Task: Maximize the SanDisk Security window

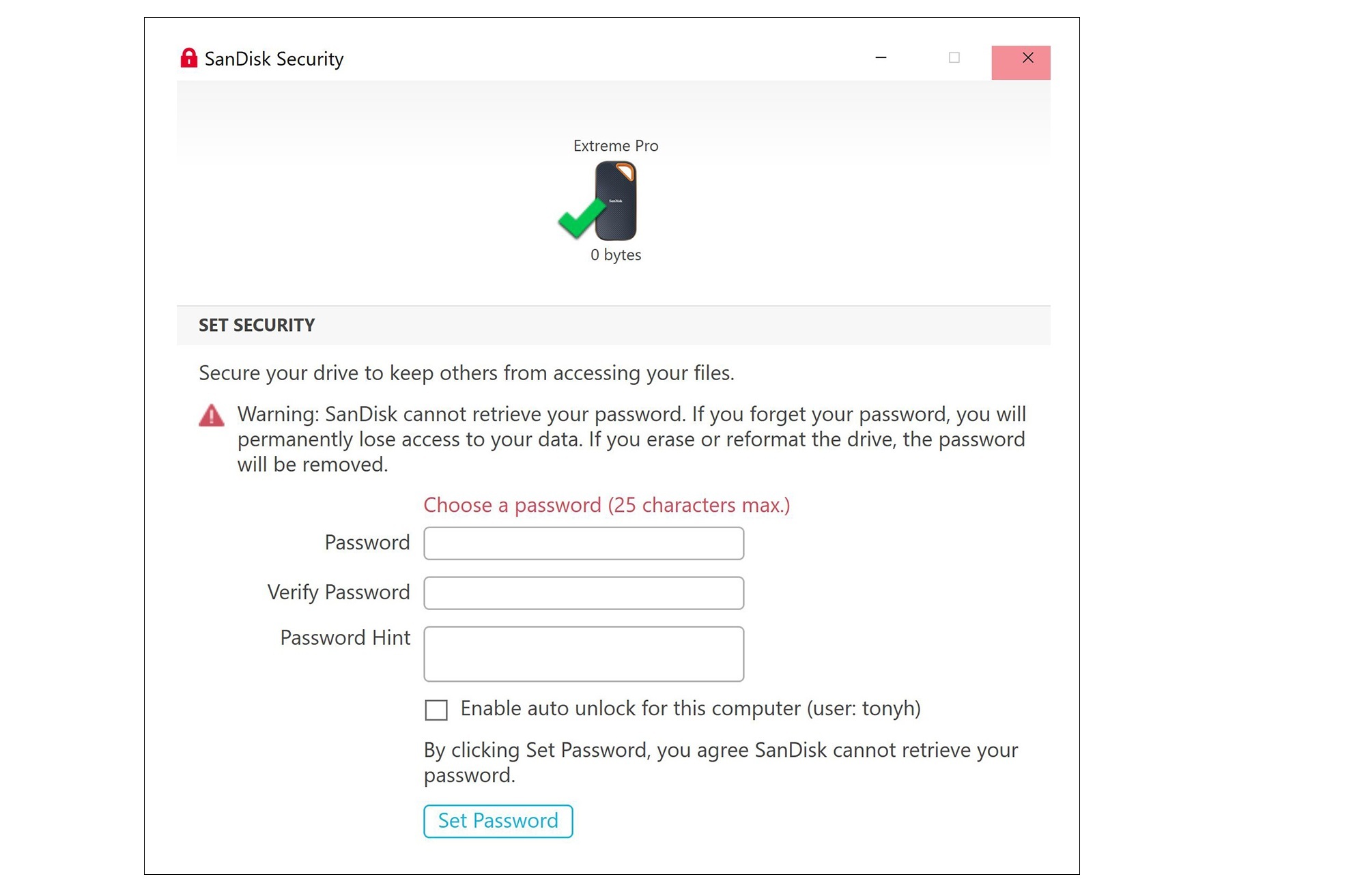Action: [954, 59]
